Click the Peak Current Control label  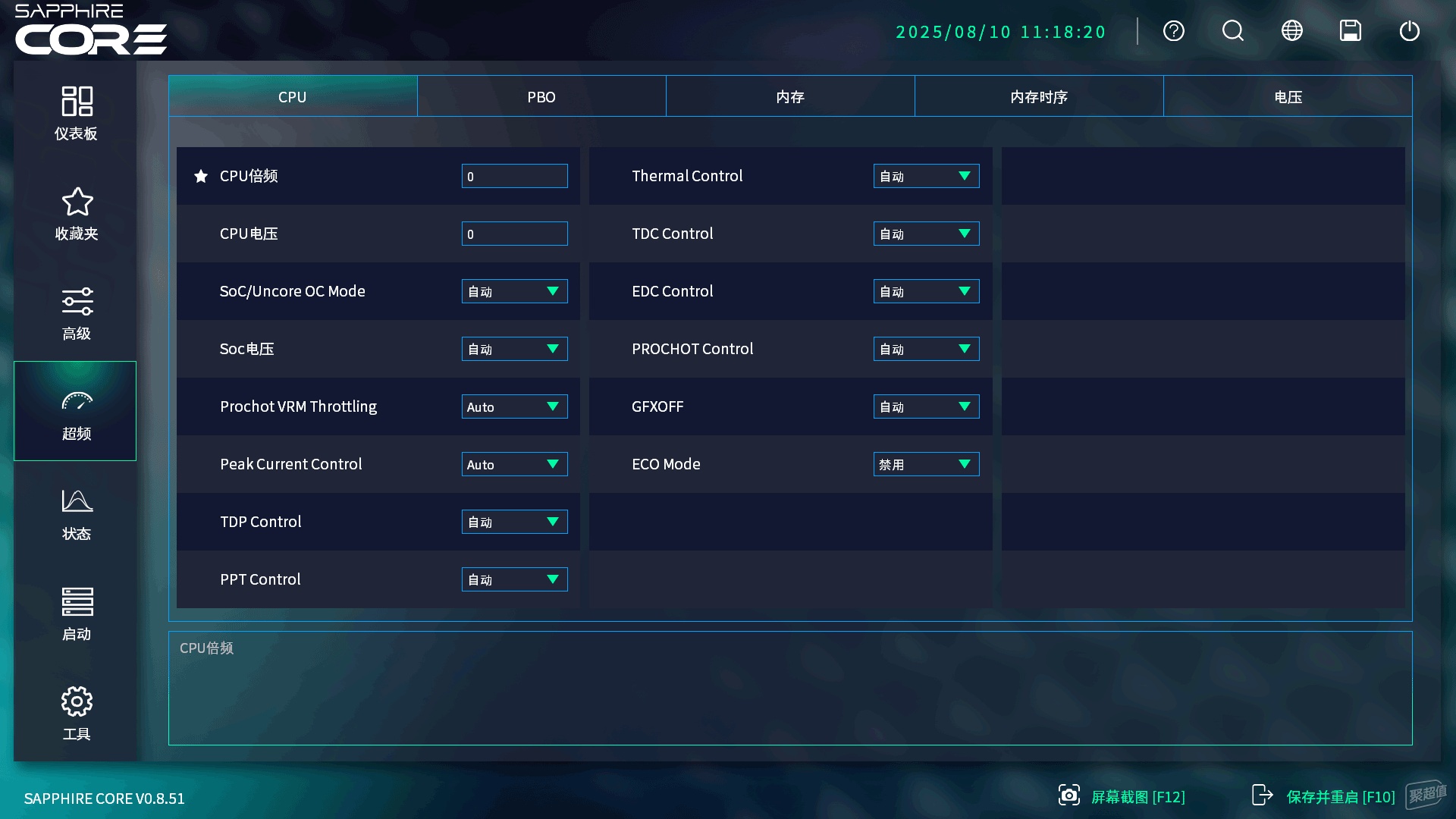[291, 464]
